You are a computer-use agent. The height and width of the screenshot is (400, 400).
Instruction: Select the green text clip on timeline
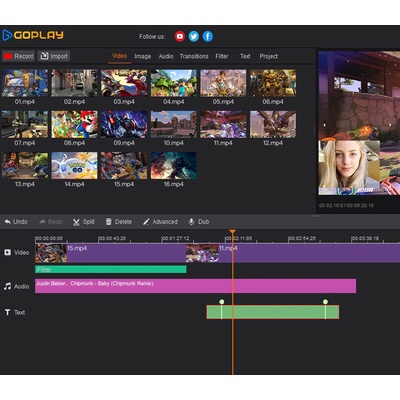click(273, 312)
